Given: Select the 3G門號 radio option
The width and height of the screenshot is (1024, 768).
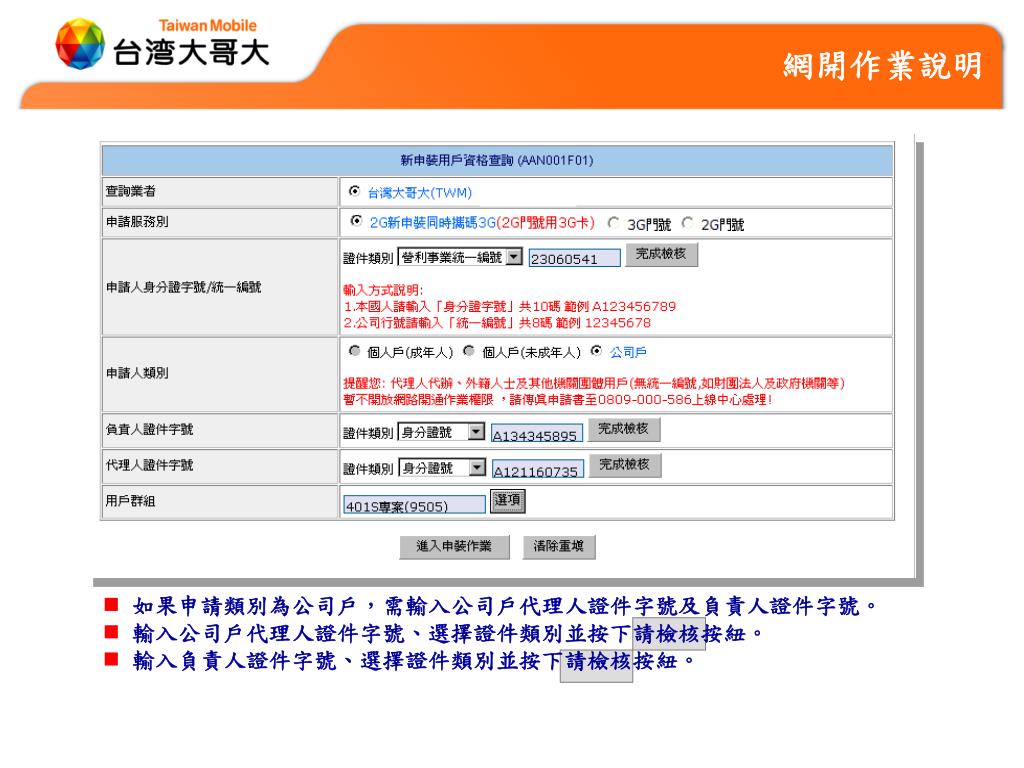Looking at the screenshot, I should [613, 223].
